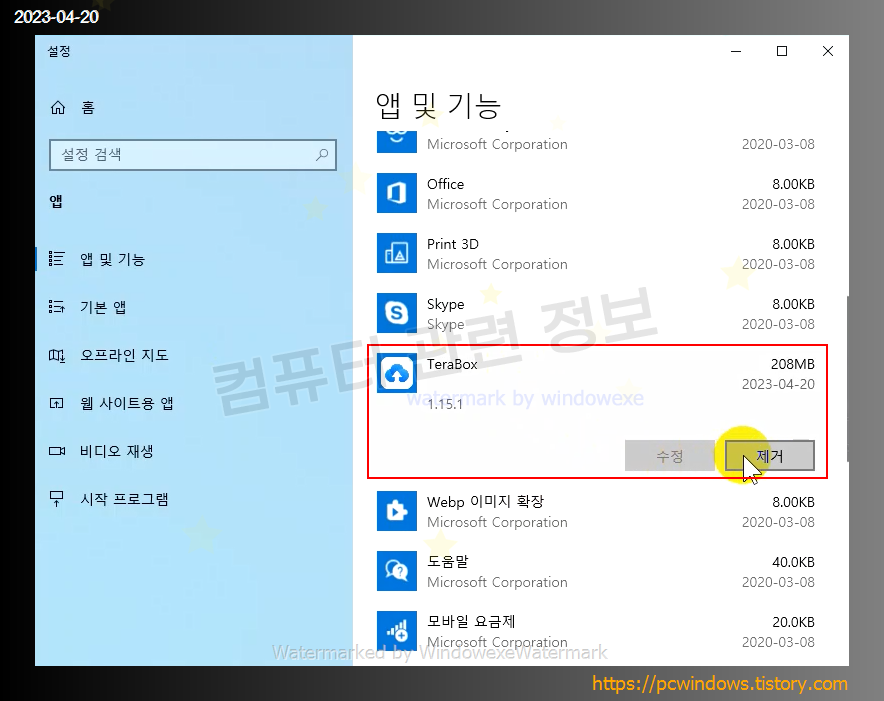The height and width of the screenshot is (701, 884).
Task: Click TeraBox version 1.15.1 text
Action: point(445,404)
